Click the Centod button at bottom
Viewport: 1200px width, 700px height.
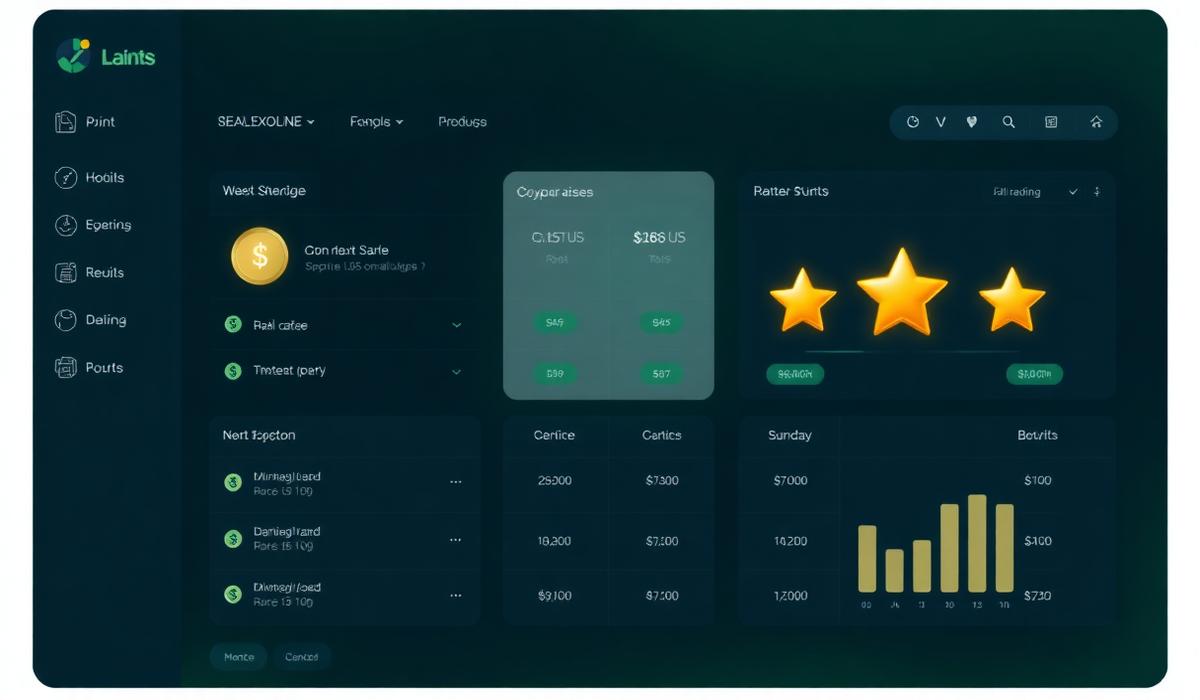(301, 657)
